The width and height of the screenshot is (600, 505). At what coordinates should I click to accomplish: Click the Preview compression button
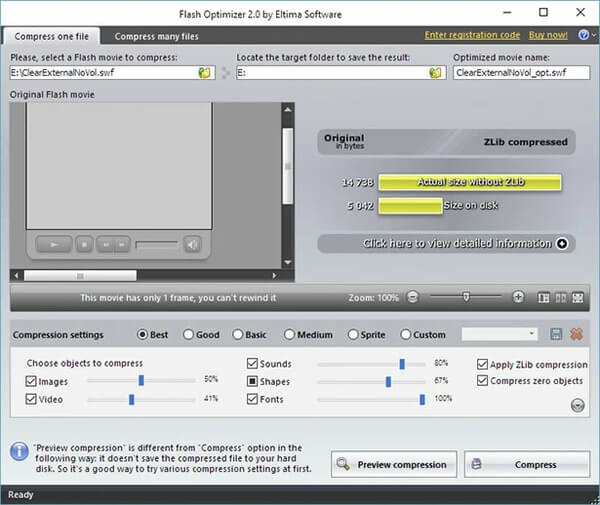394,464
